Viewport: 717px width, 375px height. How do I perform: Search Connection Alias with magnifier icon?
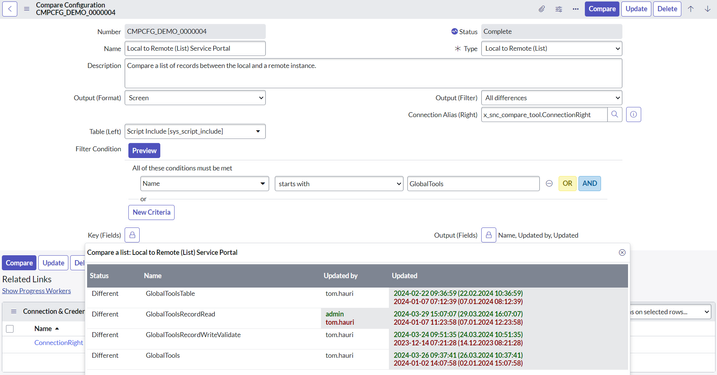(615, 114)
